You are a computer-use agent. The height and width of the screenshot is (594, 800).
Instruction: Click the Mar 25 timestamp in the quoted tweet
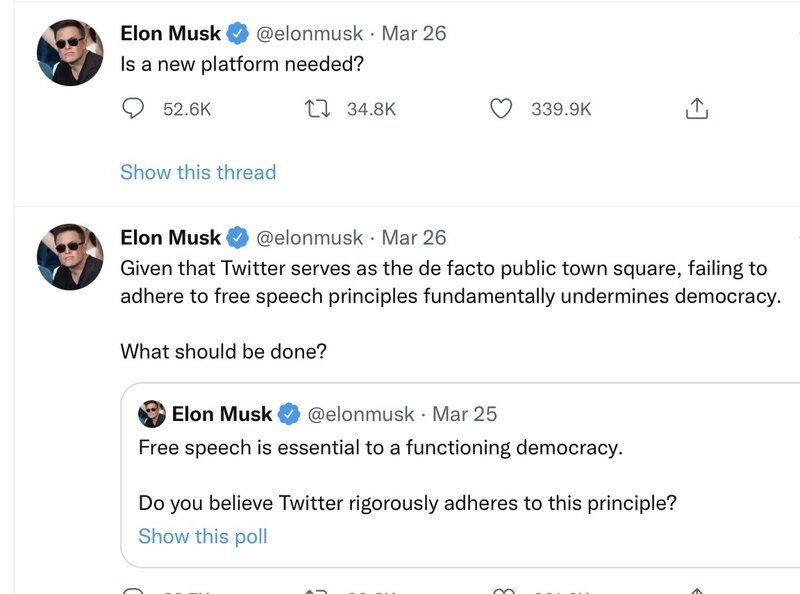point(464,414)
